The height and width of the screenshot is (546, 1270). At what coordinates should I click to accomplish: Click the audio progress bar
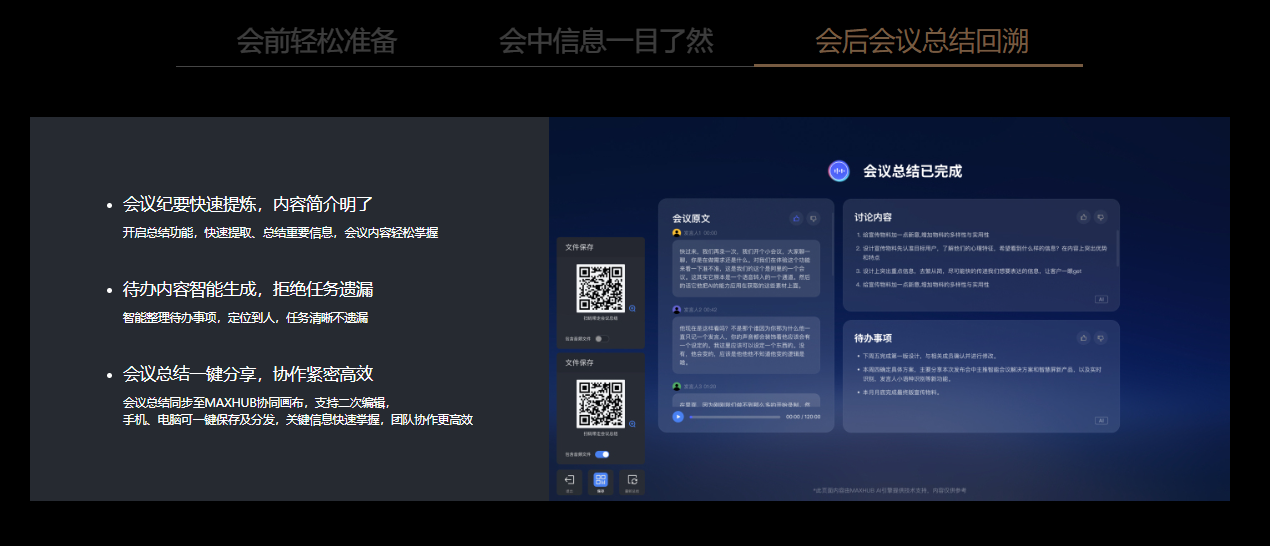point(734,416)
